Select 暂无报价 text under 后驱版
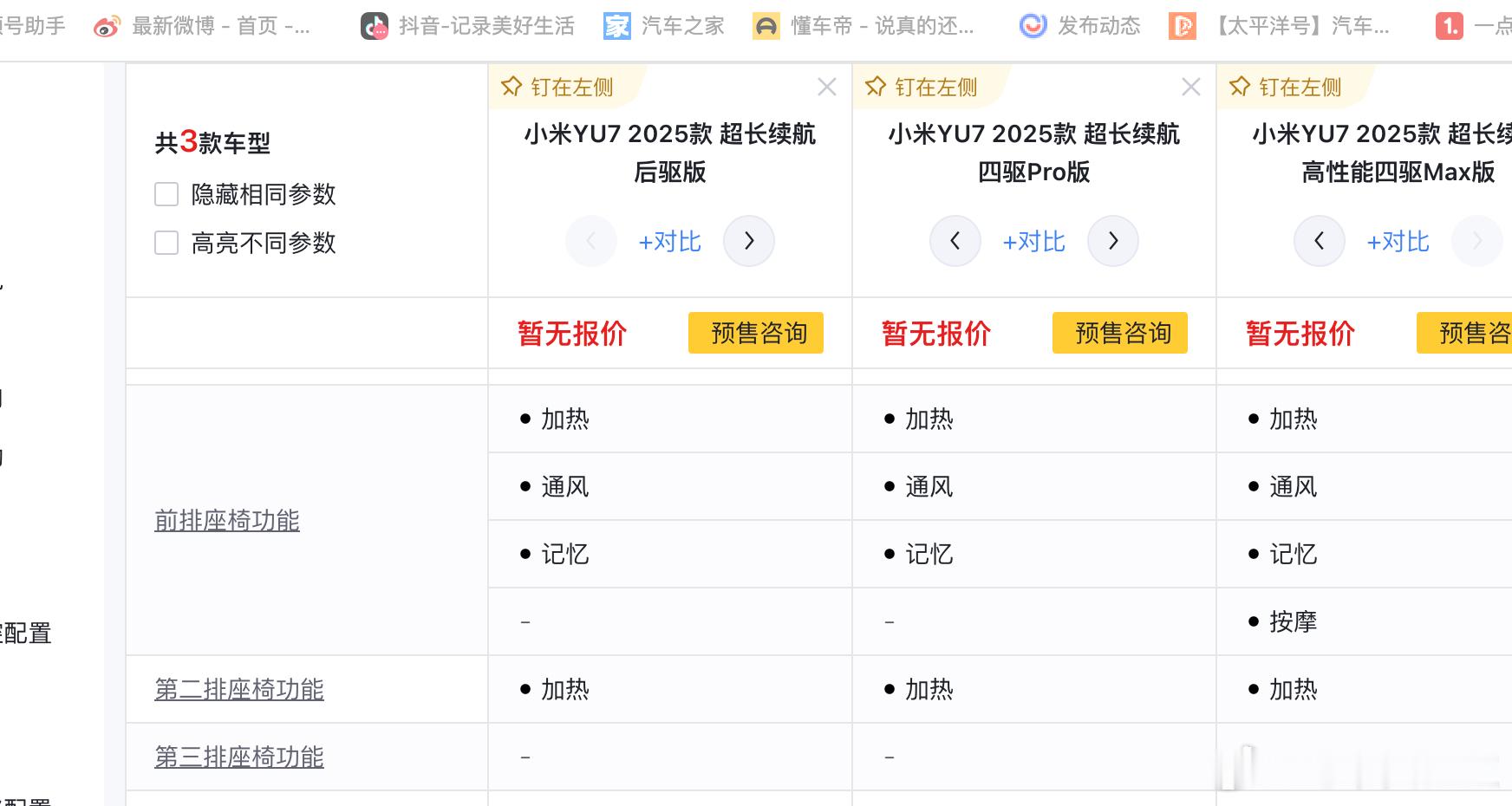This screenshot has height=806, width=1512. click(572, 333)
